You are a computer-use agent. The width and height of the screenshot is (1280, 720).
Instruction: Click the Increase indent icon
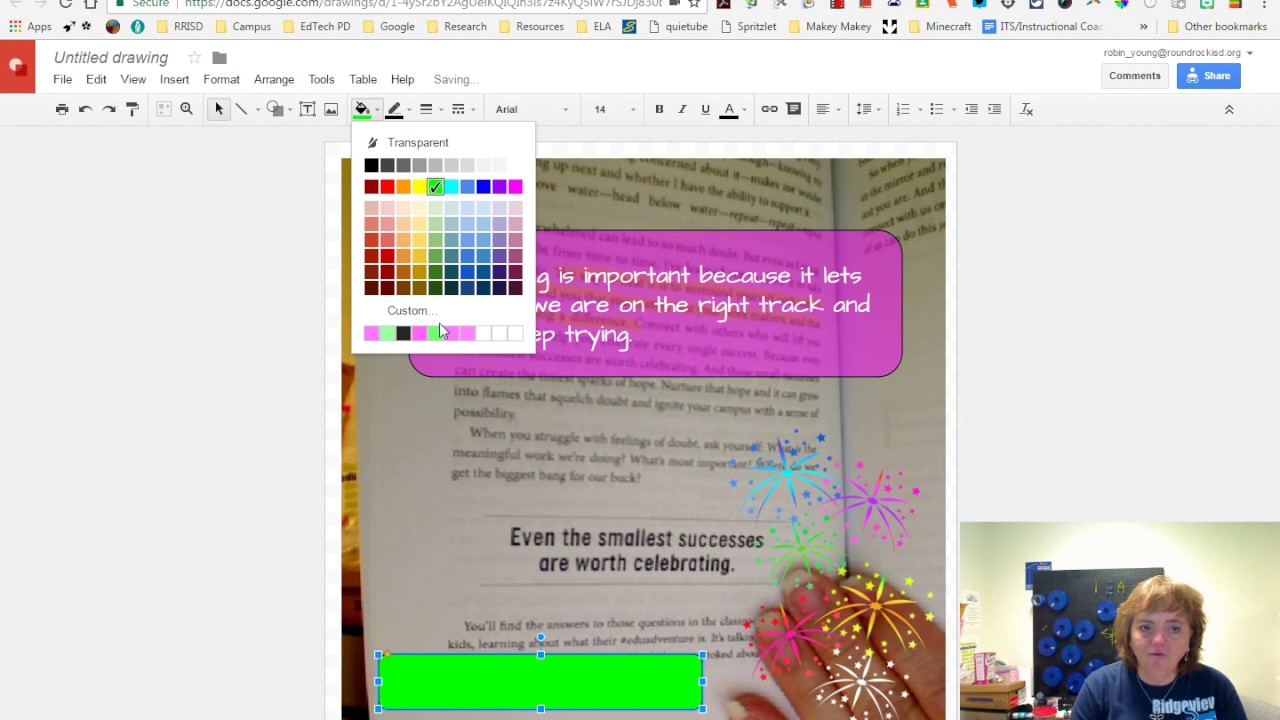[x=994, y=109]
